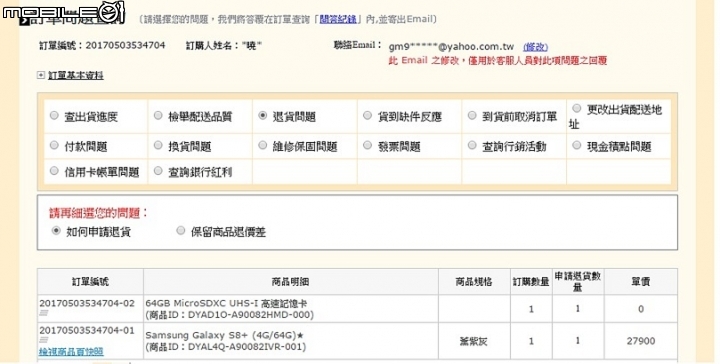Click the top order number 20170503534704
This screenshot has width=720, height=364.
(x=125, y=45)
